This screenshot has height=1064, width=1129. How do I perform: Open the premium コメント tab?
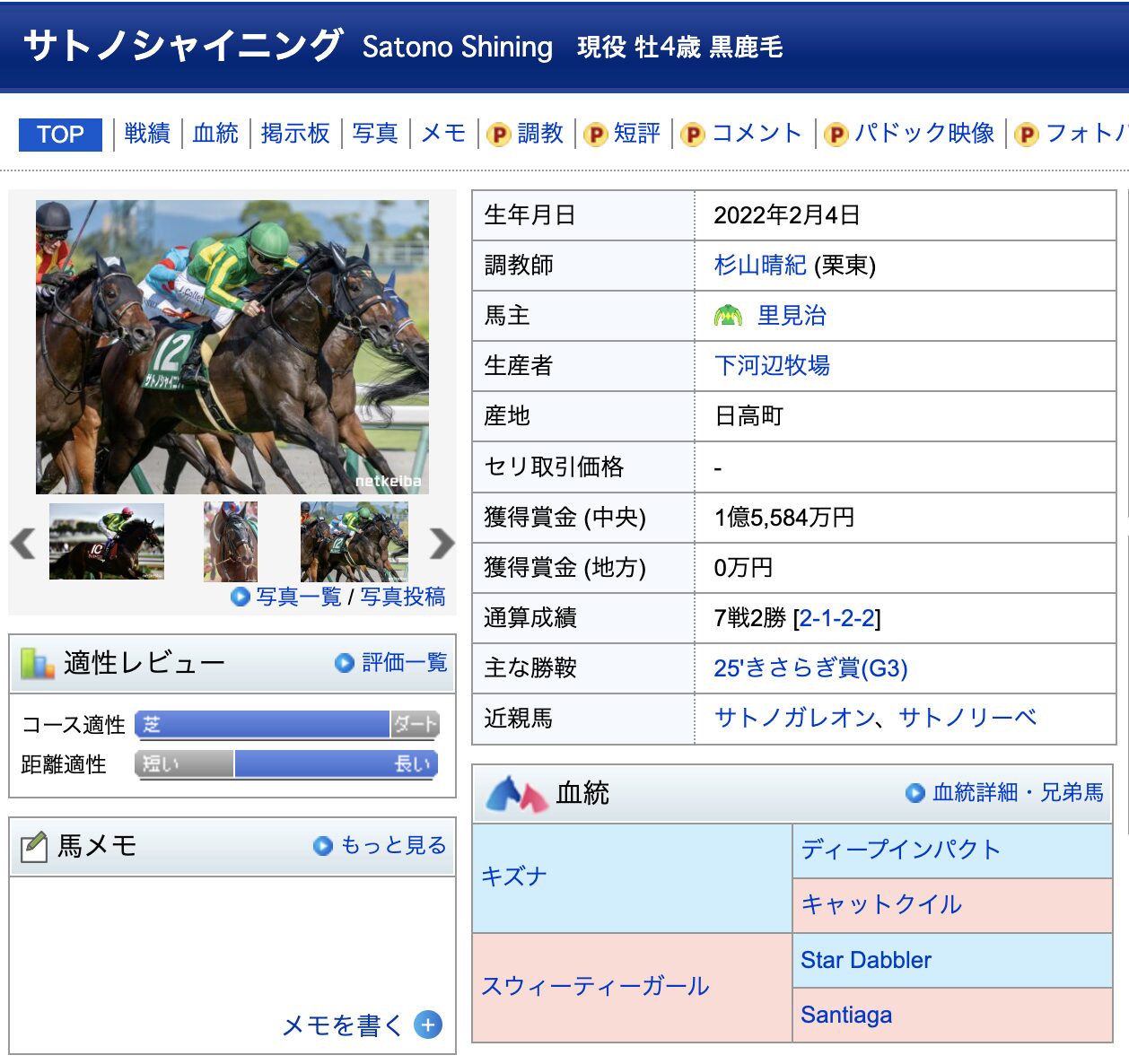pyautogui.click(x=757, y=134)
